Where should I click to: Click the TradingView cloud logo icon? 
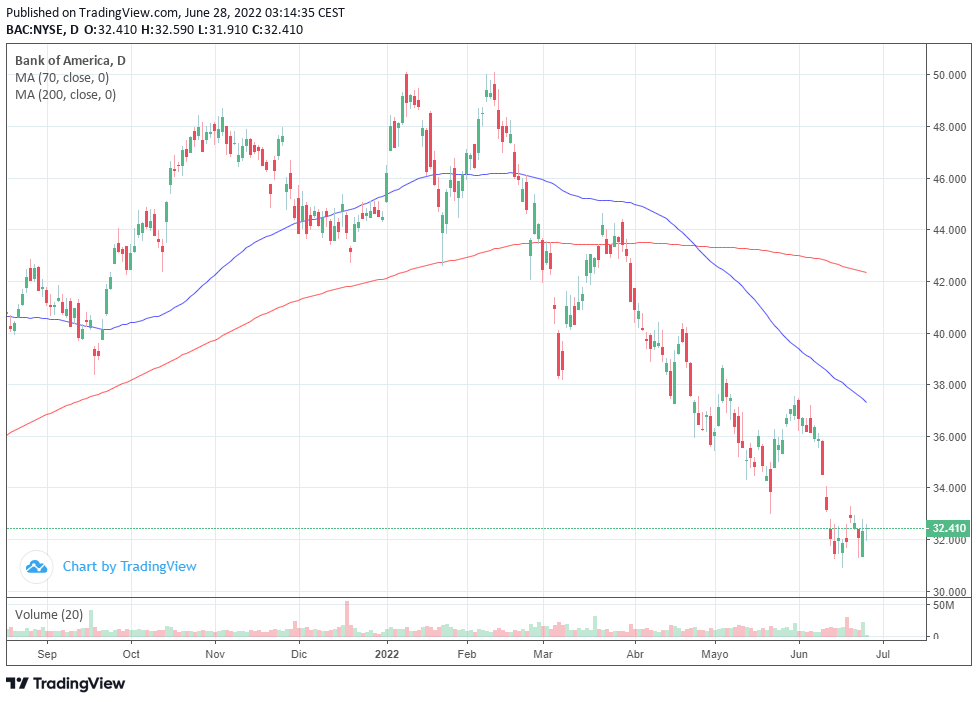(x=36, y=567)
